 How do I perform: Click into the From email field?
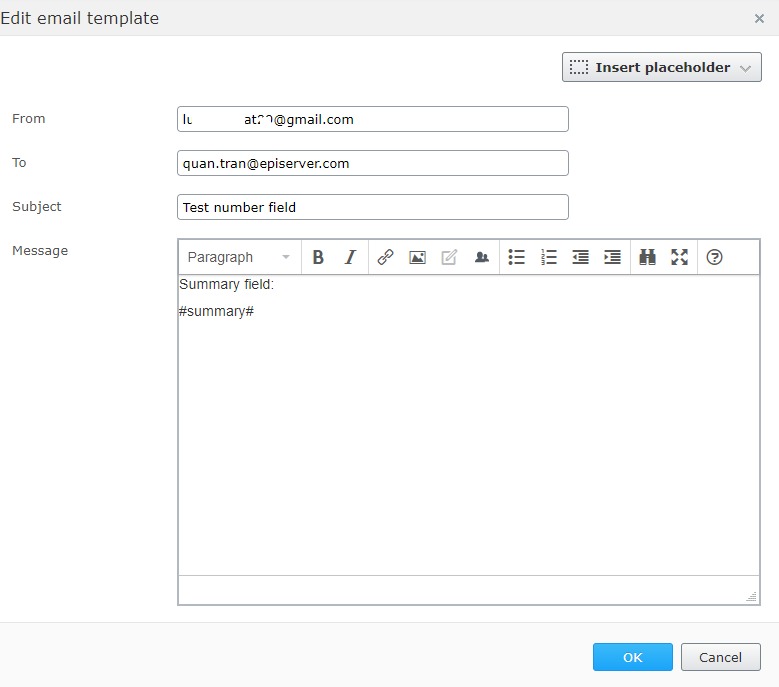click(372, 119)
